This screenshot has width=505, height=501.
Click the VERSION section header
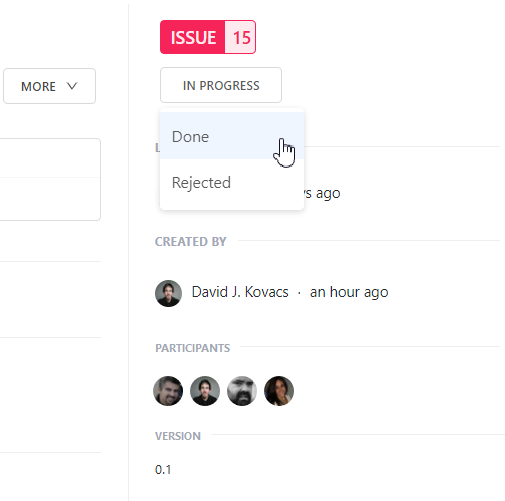point(178,436)
